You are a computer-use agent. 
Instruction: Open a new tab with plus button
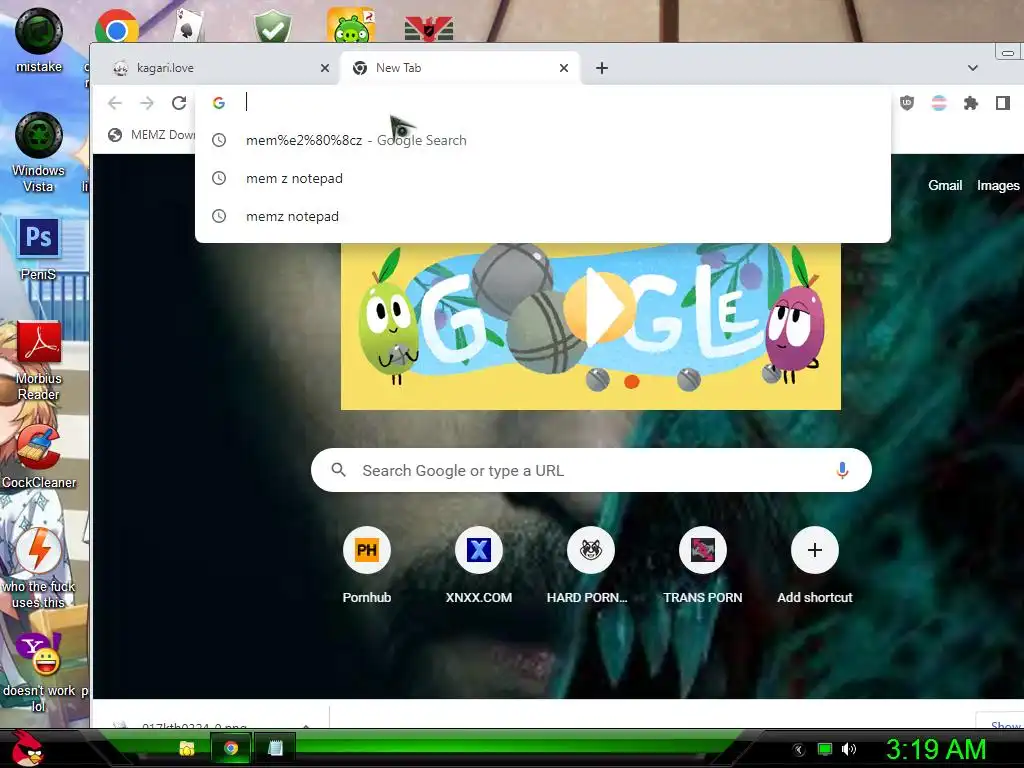tap(602, 68)
